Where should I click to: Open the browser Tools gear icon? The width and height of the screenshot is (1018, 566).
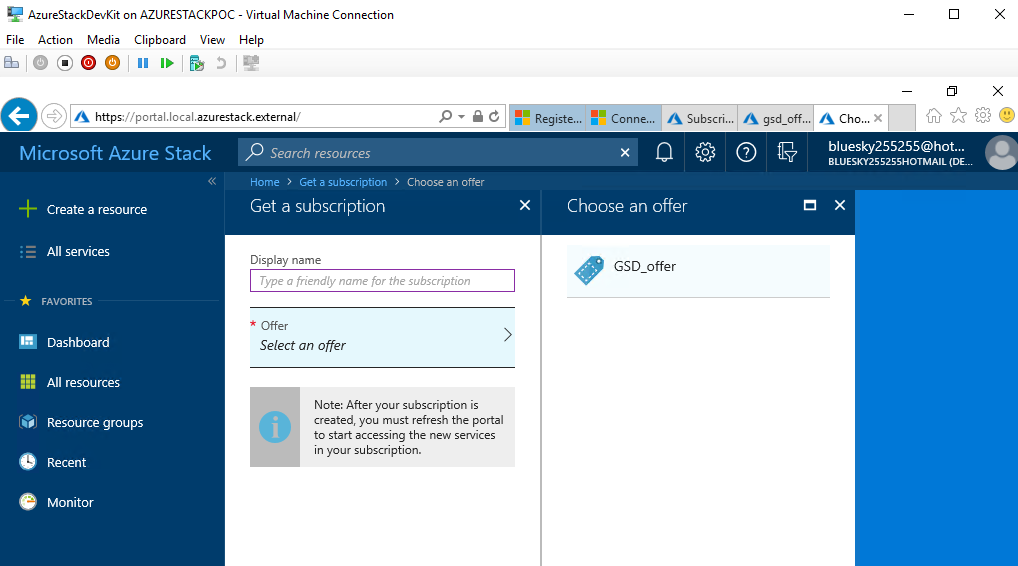983,116
